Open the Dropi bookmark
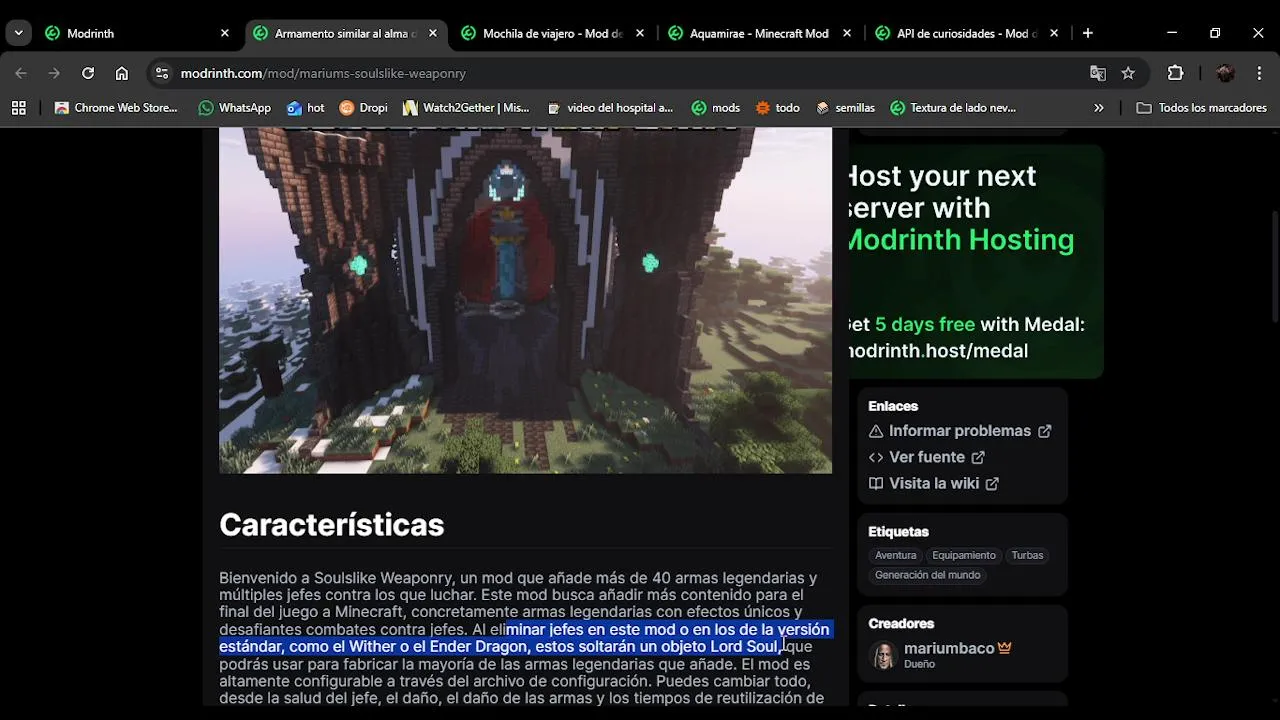This screenshot has height=720, width=1280. pos(363,108)
